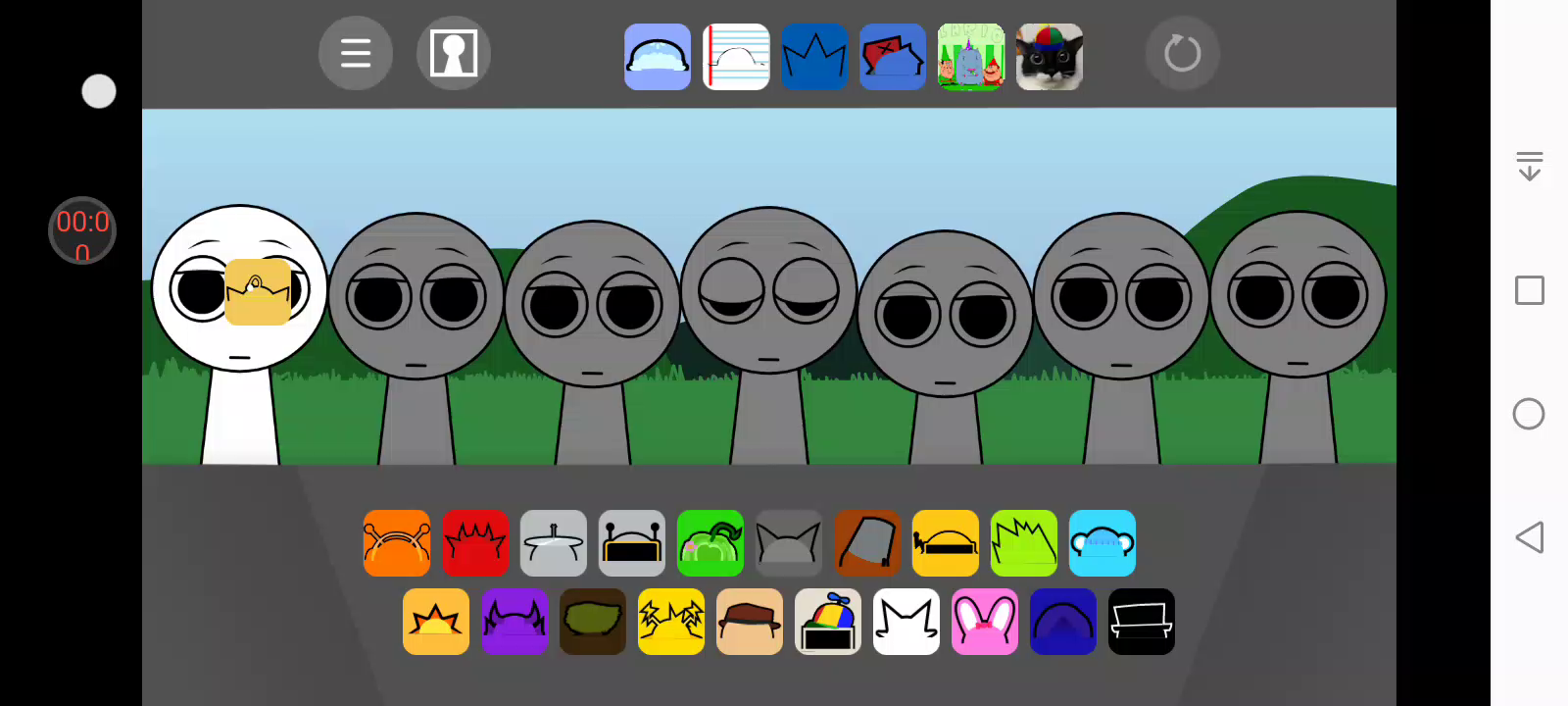Select the brown fedora hat icon
The width and height of the screenshot is (1568, 706).
pos(750,622)
